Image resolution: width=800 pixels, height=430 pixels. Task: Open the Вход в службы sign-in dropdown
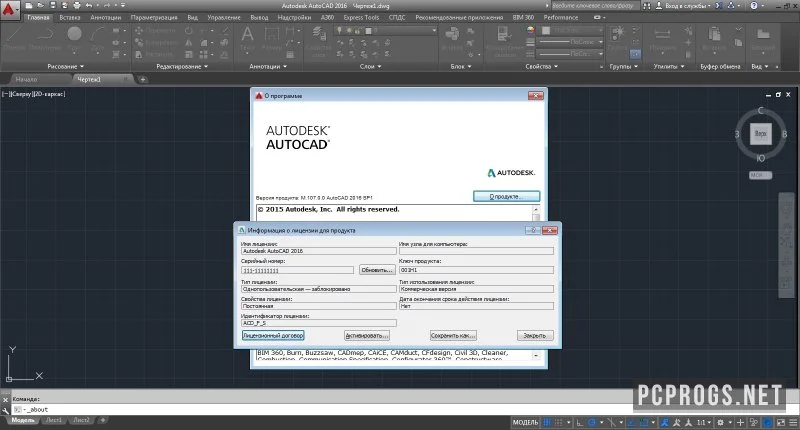click(683, 6)
